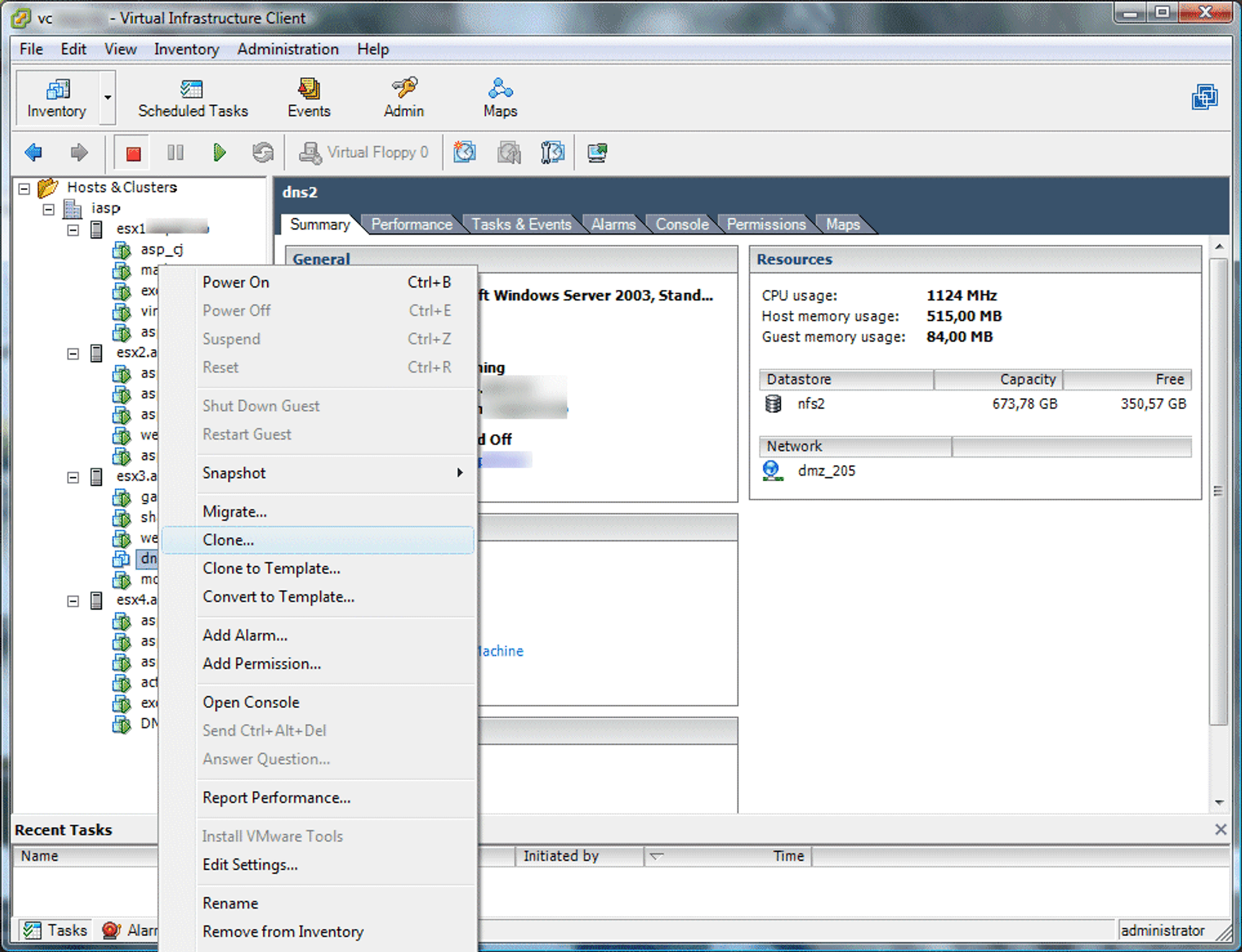This screenshot has height=952, width=1242.
Task: Open the Events view
Action: (309, 97)
